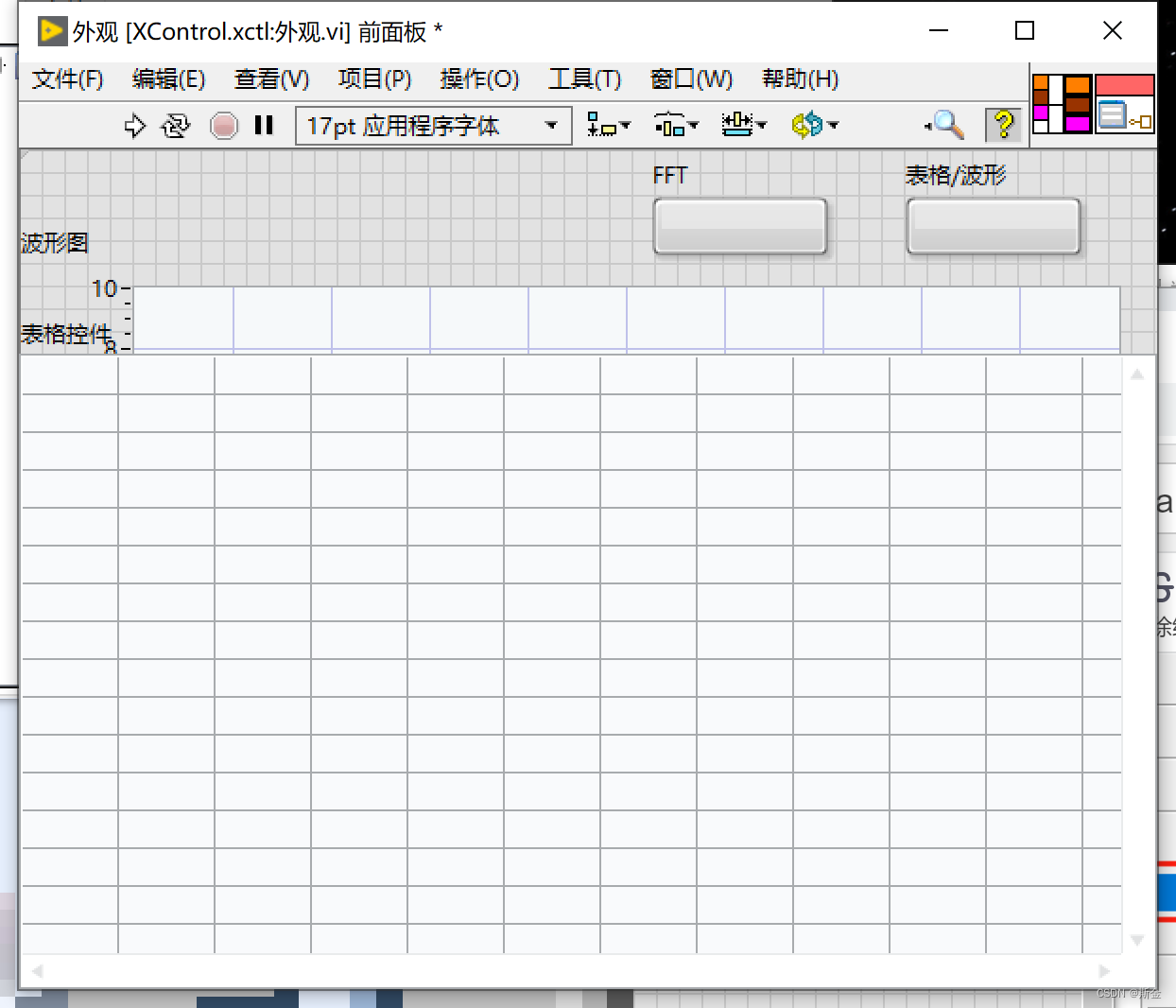Open the 帮助(H) menu
The height and width of the screenshot is (1008, 1176).
[x=799, y=79]
